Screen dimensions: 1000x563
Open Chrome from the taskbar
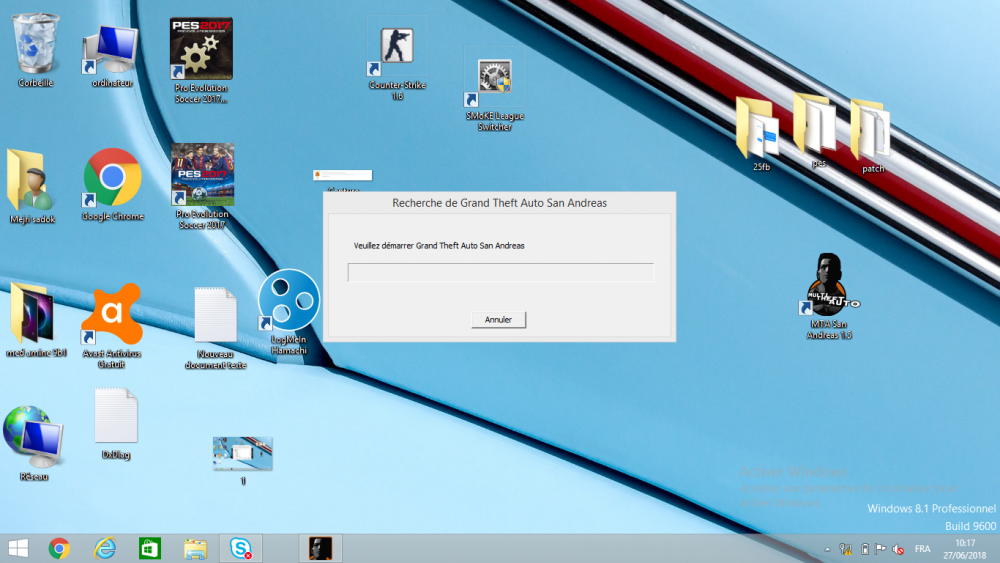59,548
